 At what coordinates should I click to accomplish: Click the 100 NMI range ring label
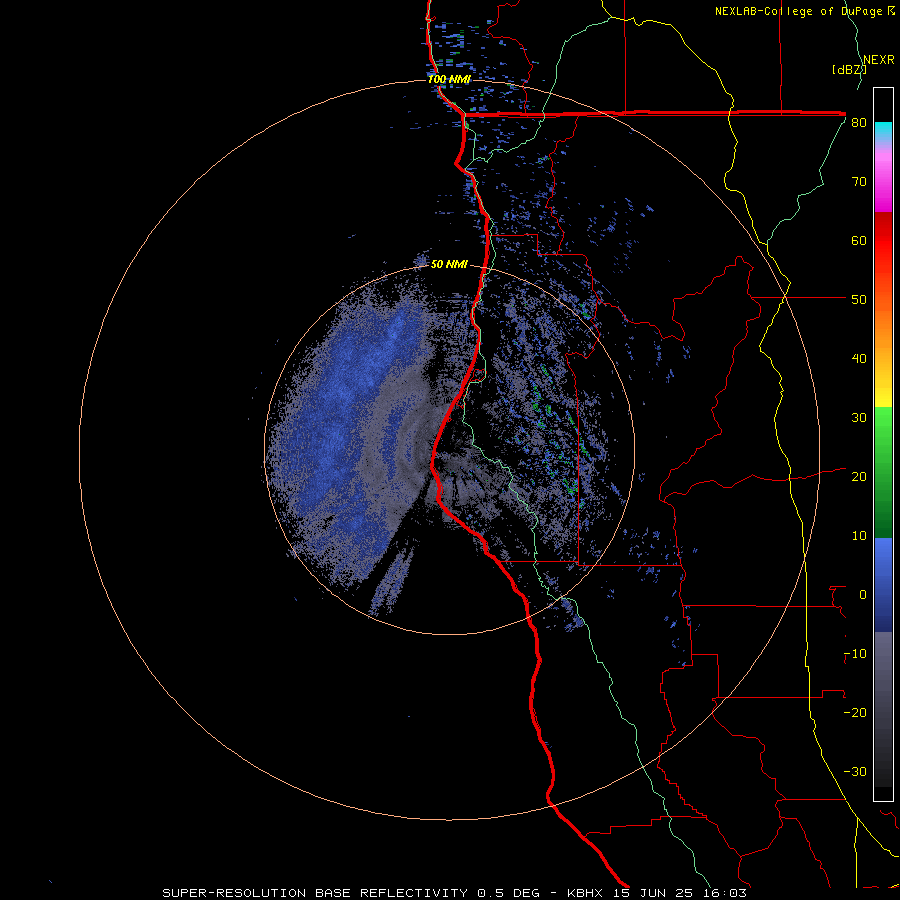click(449, 79)
